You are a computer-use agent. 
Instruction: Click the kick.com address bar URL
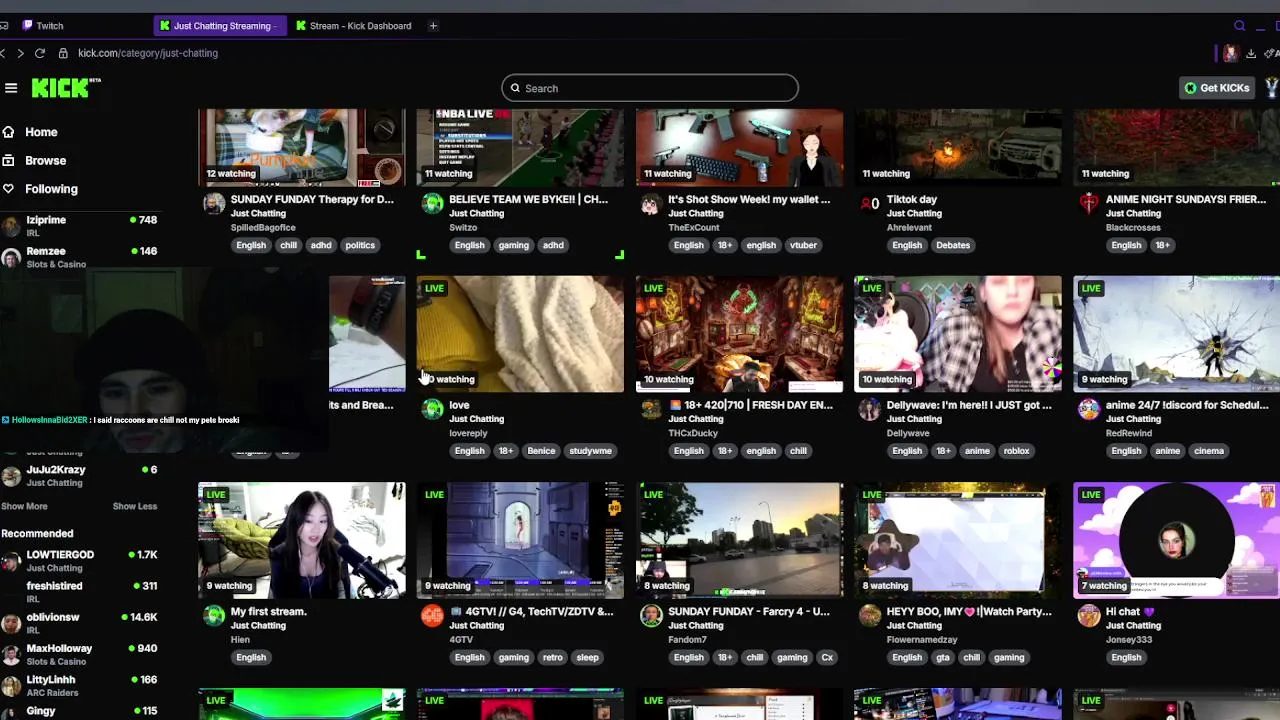(x=148, y=53)
